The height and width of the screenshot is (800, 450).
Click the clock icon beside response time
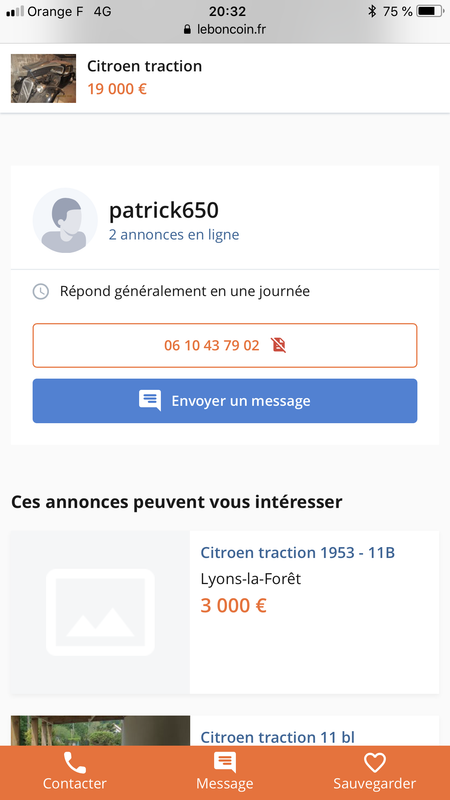[x=41, y=291]
